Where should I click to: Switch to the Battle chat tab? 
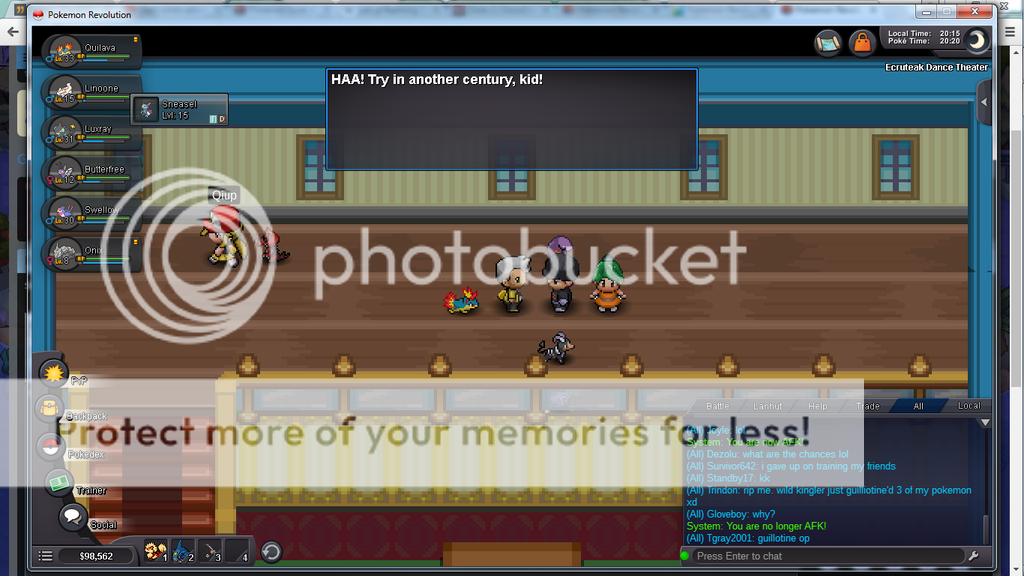pos(717,406)
